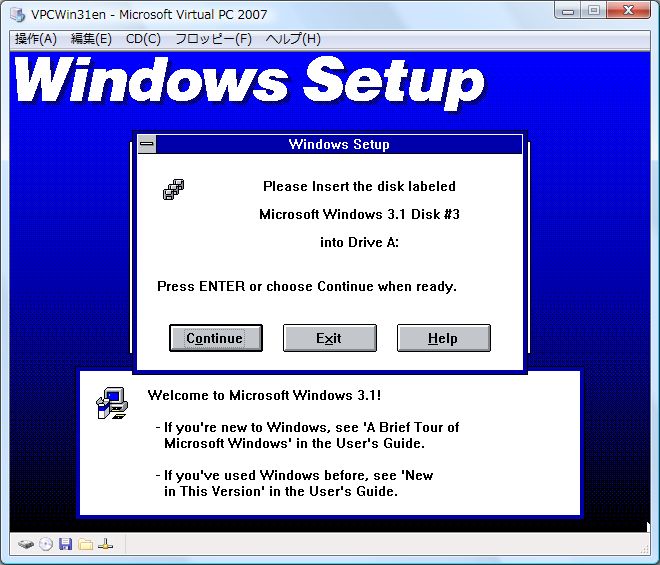660x565 pixels.
Task: Click the hard disk status bar icon
Action: [x=26, y=544]
